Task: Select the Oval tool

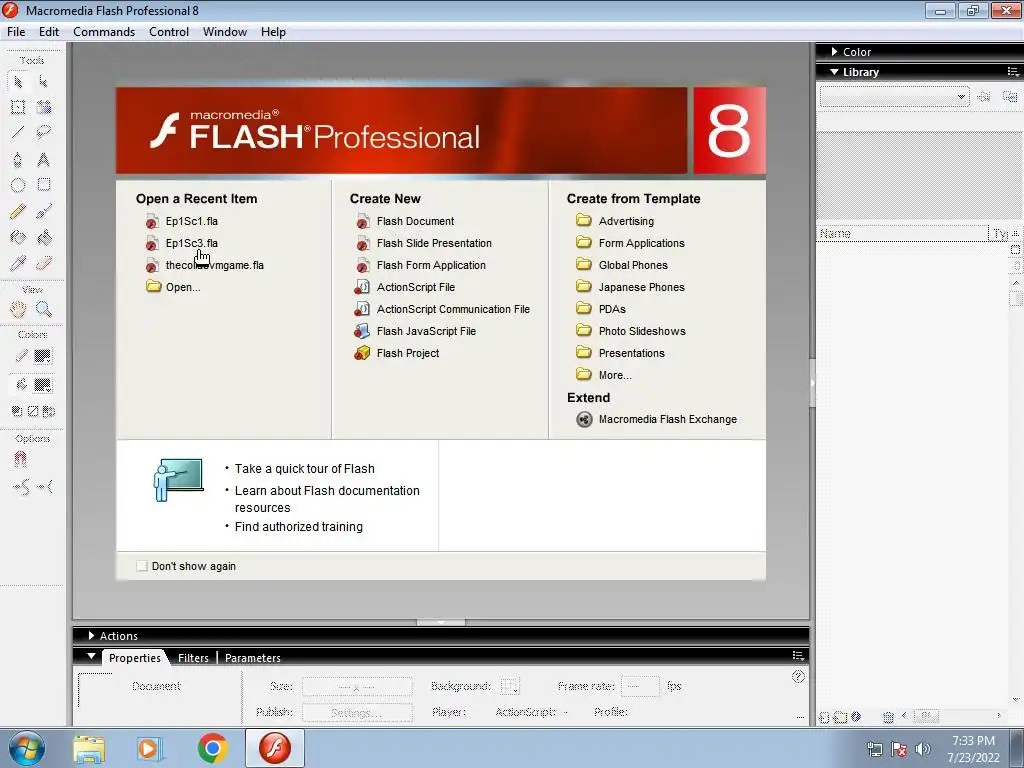Action: click(x=18, y=185)
